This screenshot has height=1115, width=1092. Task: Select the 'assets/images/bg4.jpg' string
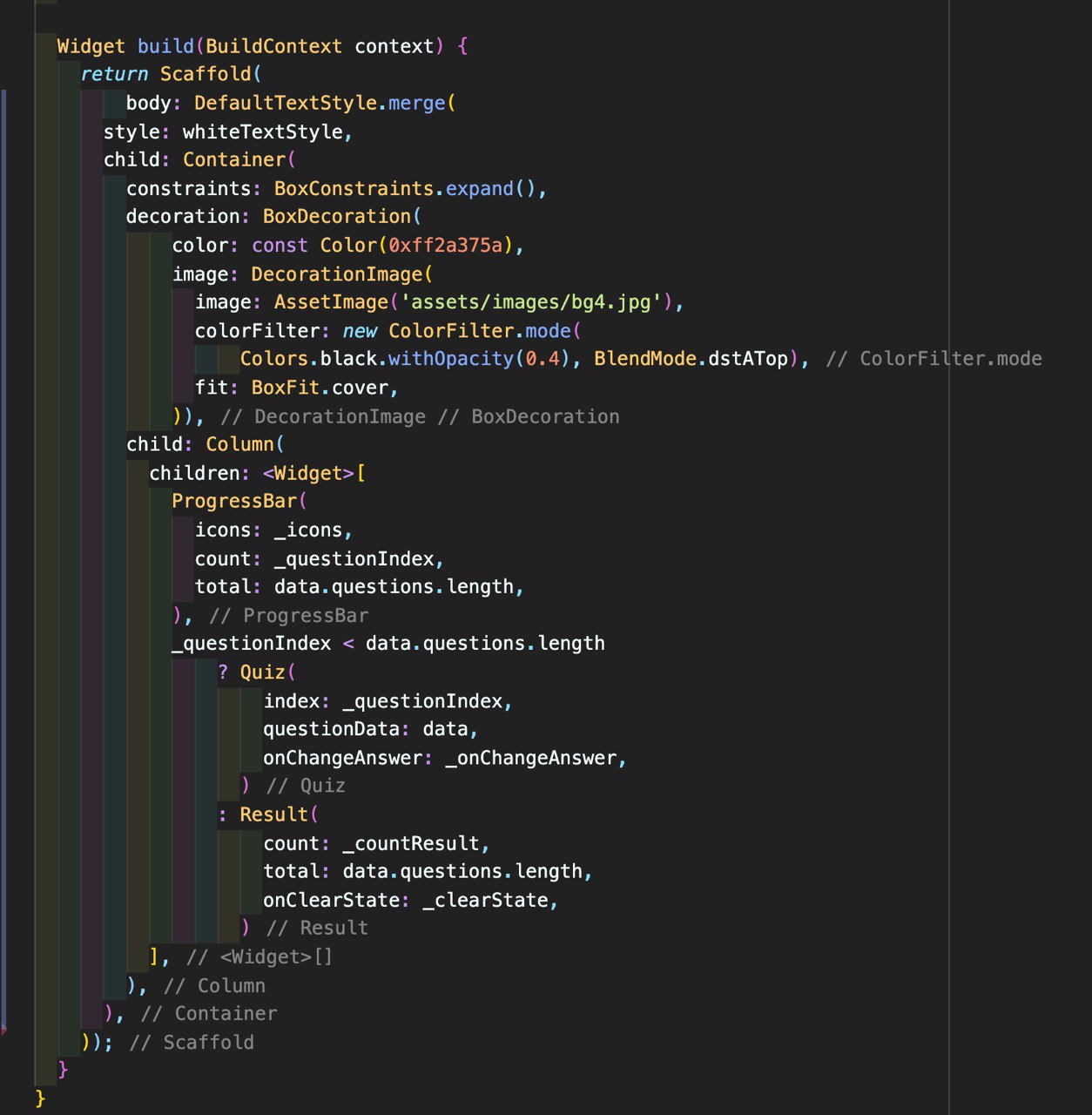point(530,301)
